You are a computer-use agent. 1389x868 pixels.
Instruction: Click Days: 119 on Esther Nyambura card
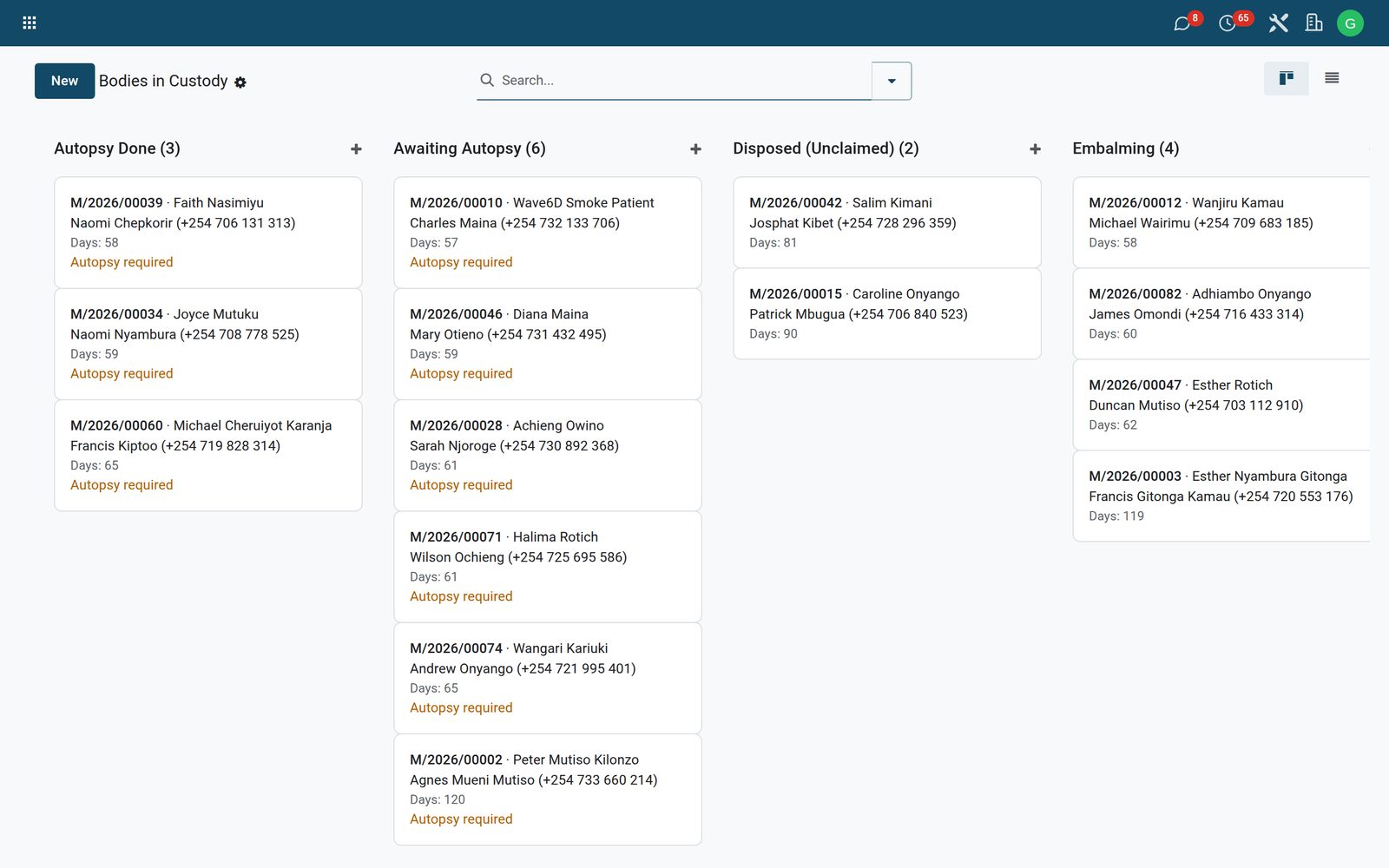[1116, 516]
